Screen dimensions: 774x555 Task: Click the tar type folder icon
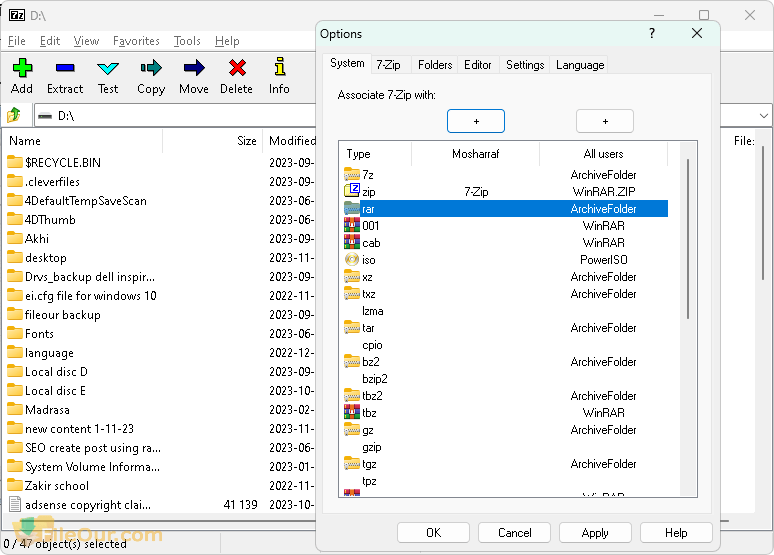coord(351,327)
